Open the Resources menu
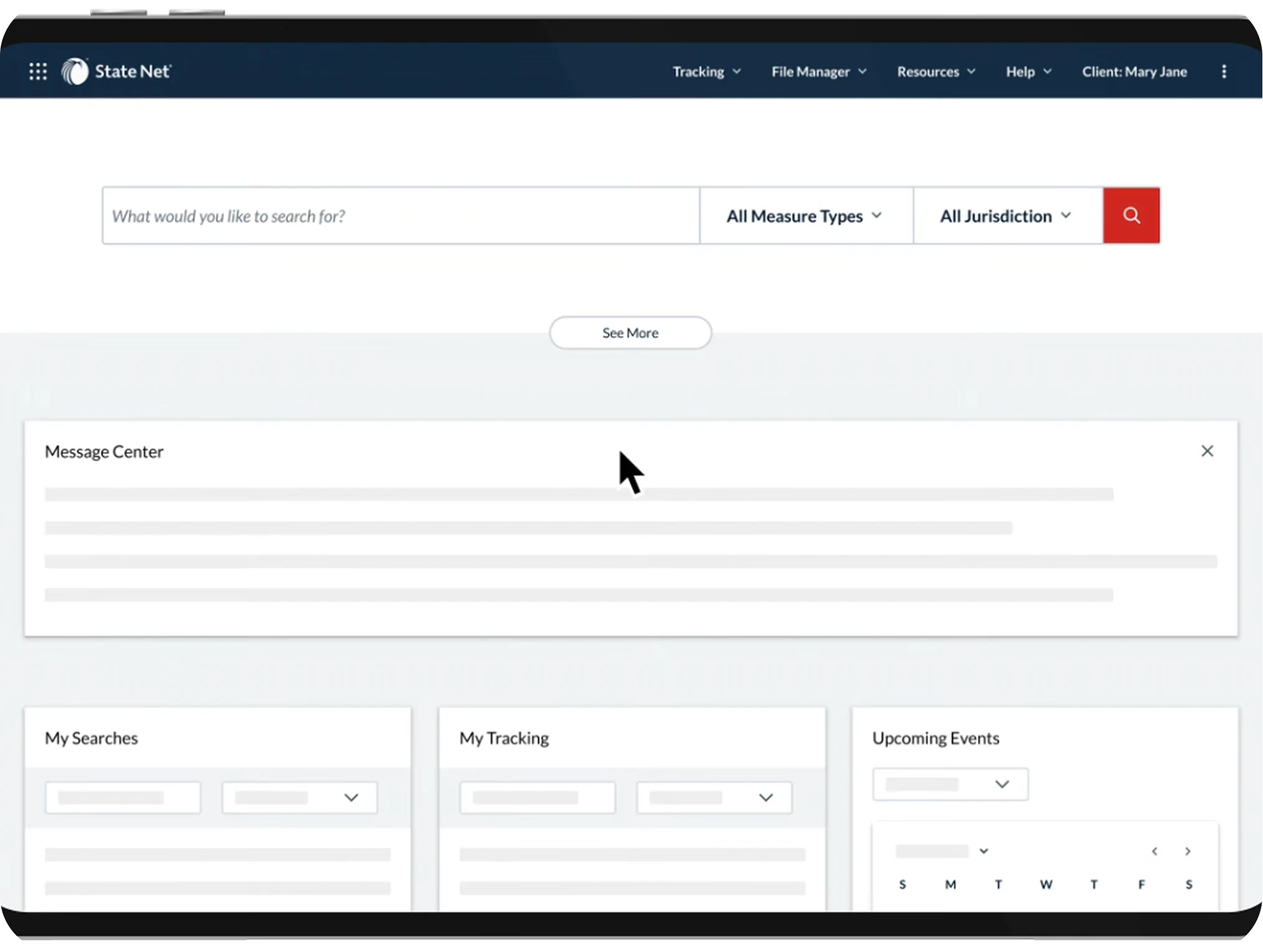 936,72
